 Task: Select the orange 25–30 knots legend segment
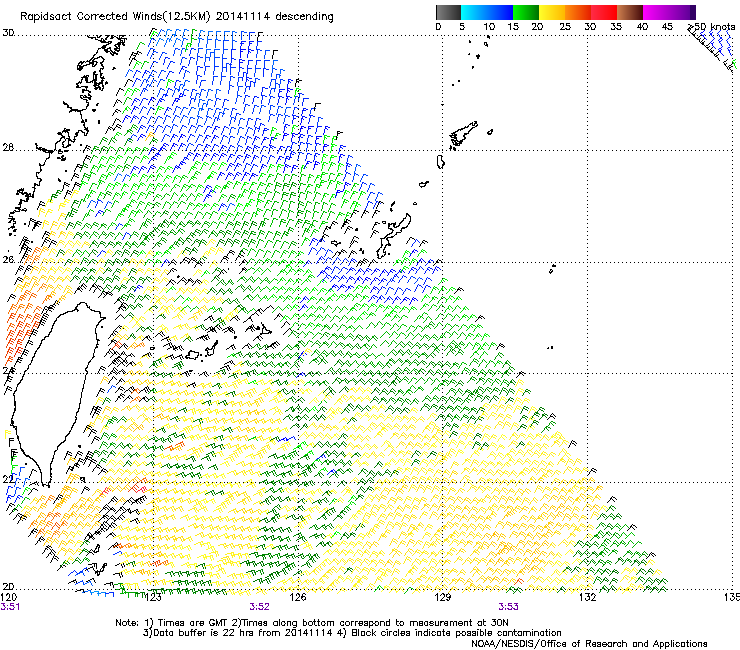coord(578,12)
